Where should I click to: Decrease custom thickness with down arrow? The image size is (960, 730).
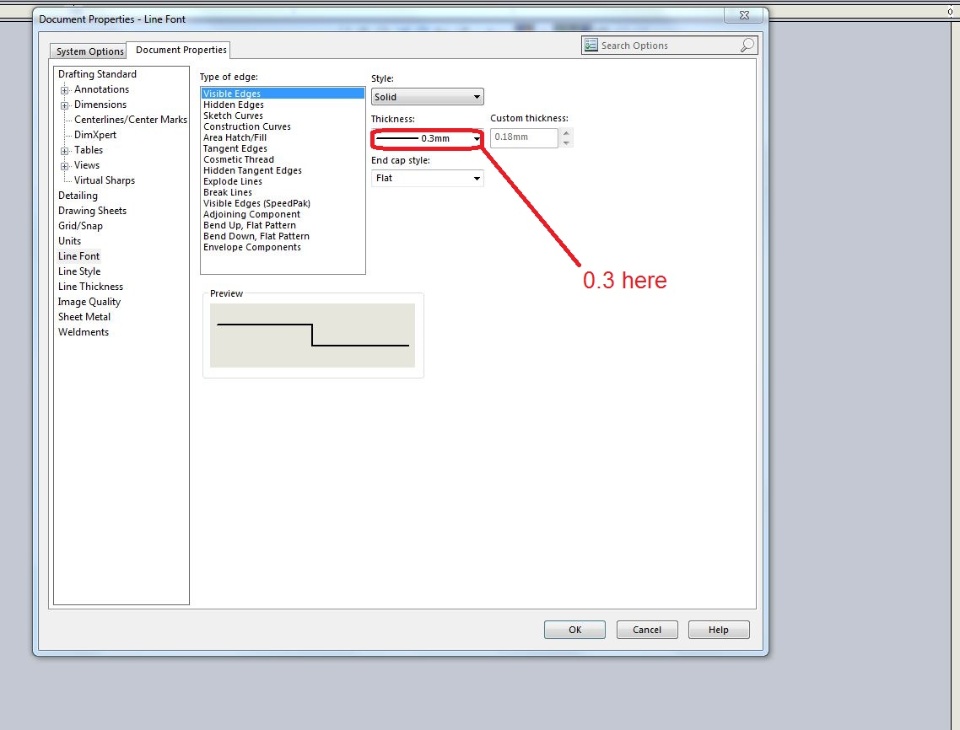coord(566,143)
